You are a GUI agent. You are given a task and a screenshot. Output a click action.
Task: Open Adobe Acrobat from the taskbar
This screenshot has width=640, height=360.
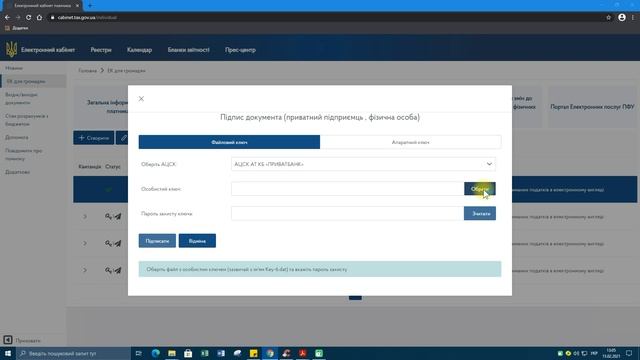coord(302,353)
